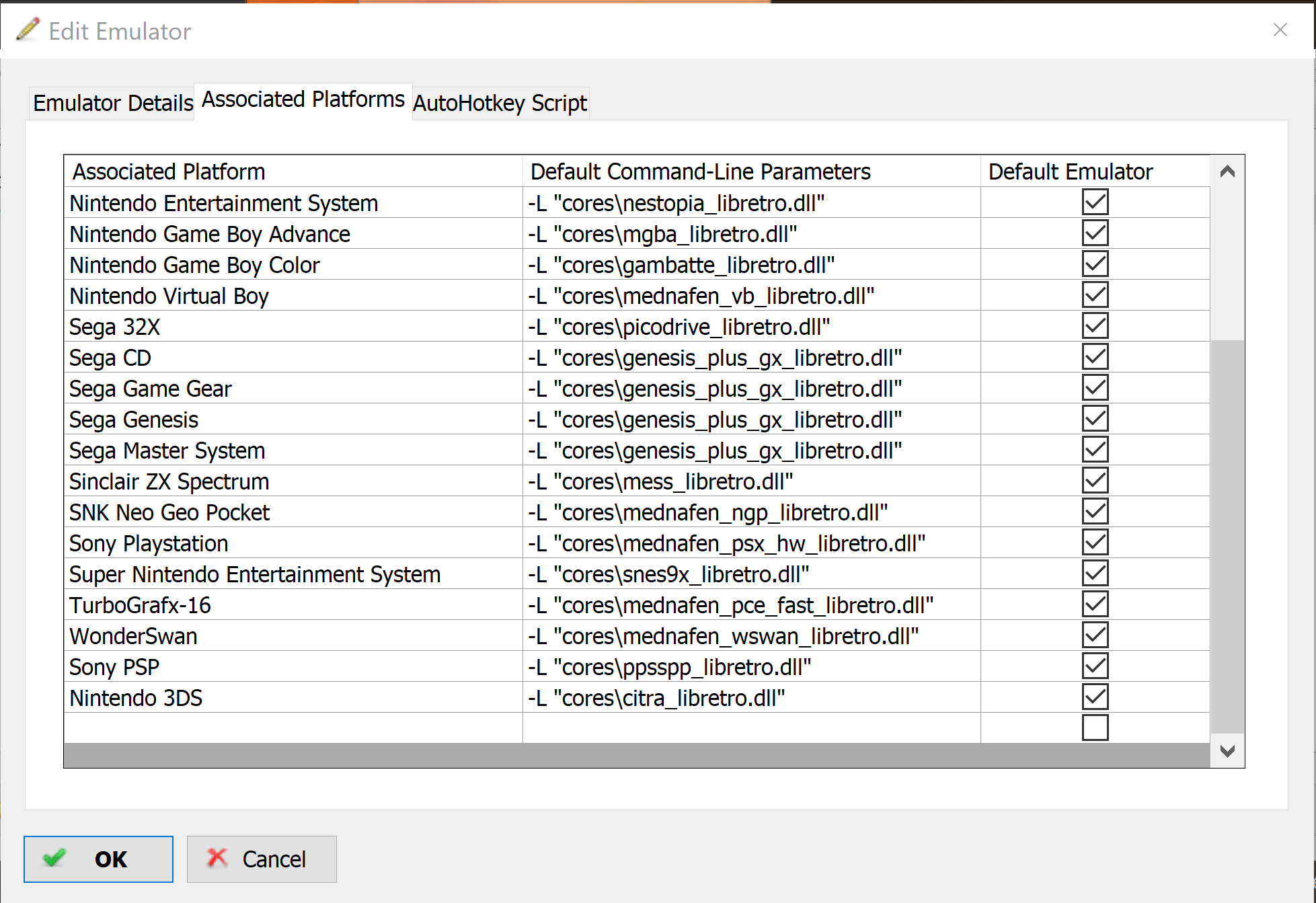Uncheck Sony Playstation default emulator checkbox
Viewport: 1316px width, 903px height.
coord(1095,542)
